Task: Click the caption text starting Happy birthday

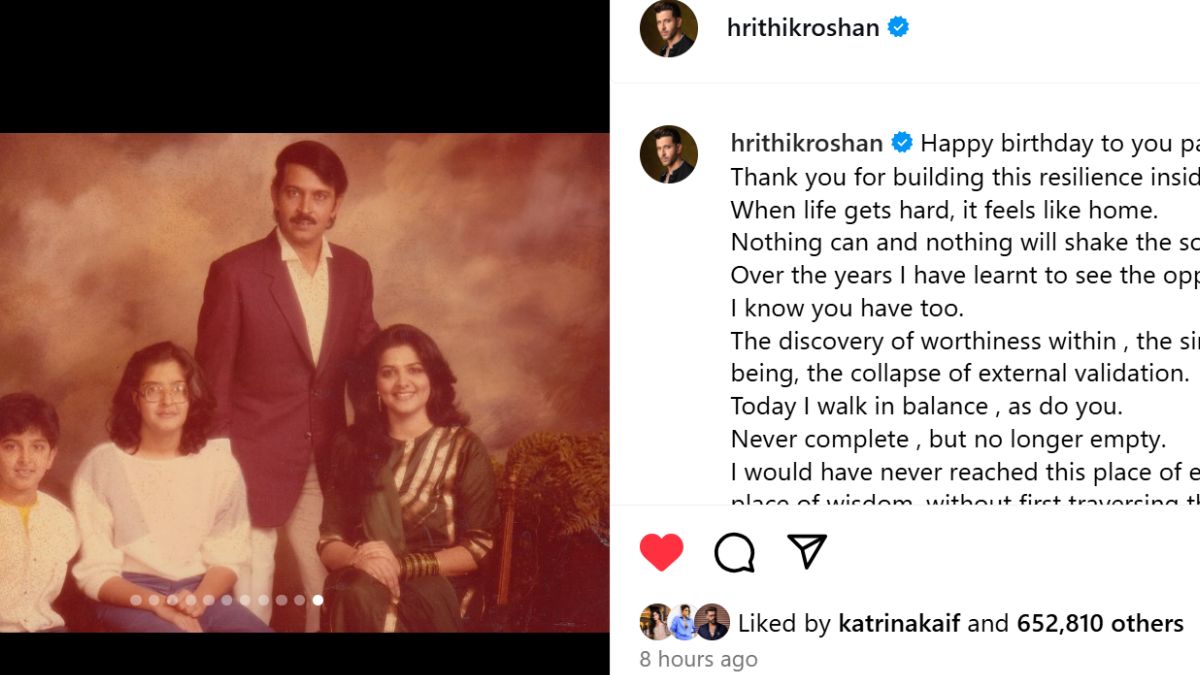Action: (x=1060, y=143)
